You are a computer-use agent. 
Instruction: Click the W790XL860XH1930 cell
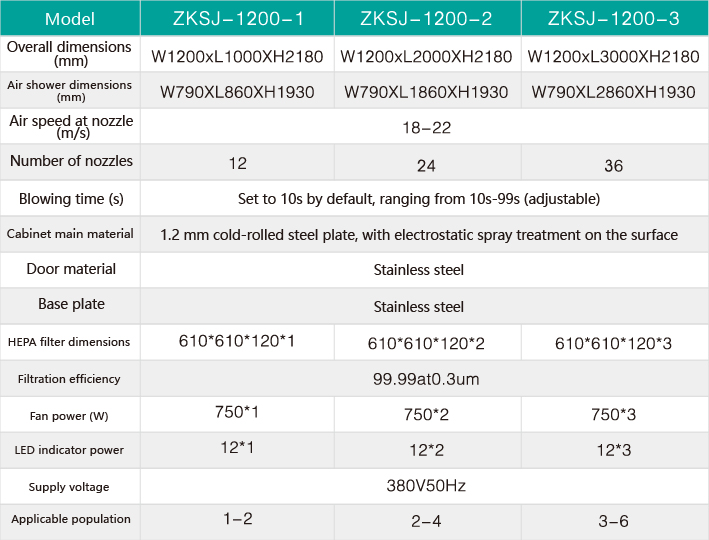tap(237, 92)
